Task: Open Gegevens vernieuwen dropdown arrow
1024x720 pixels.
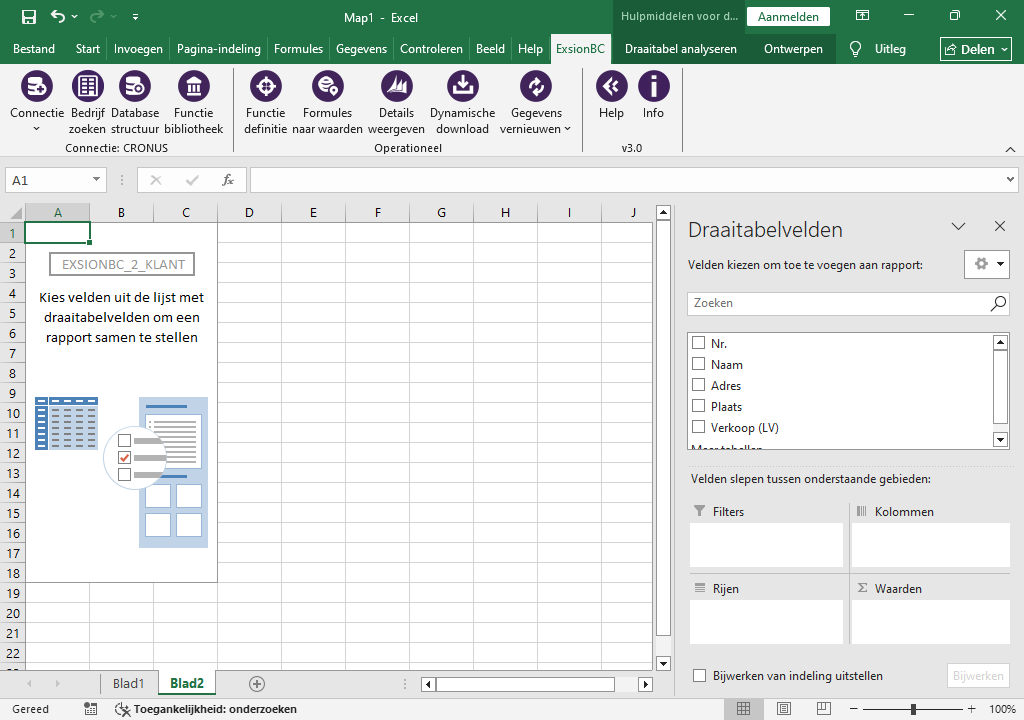Action: click(568, 129)
